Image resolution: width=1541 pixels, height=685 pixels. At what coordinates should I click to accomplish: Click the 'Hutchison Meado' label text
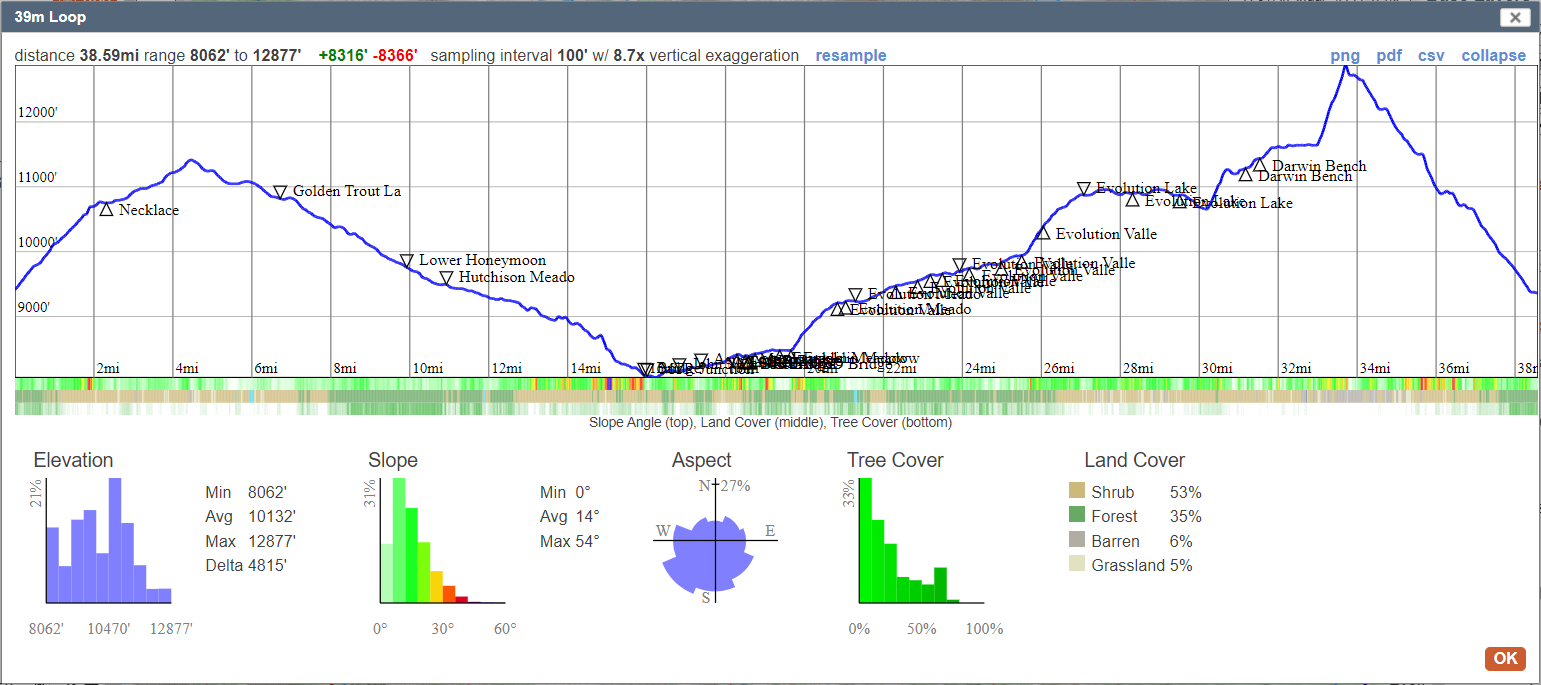coord(517,277)
